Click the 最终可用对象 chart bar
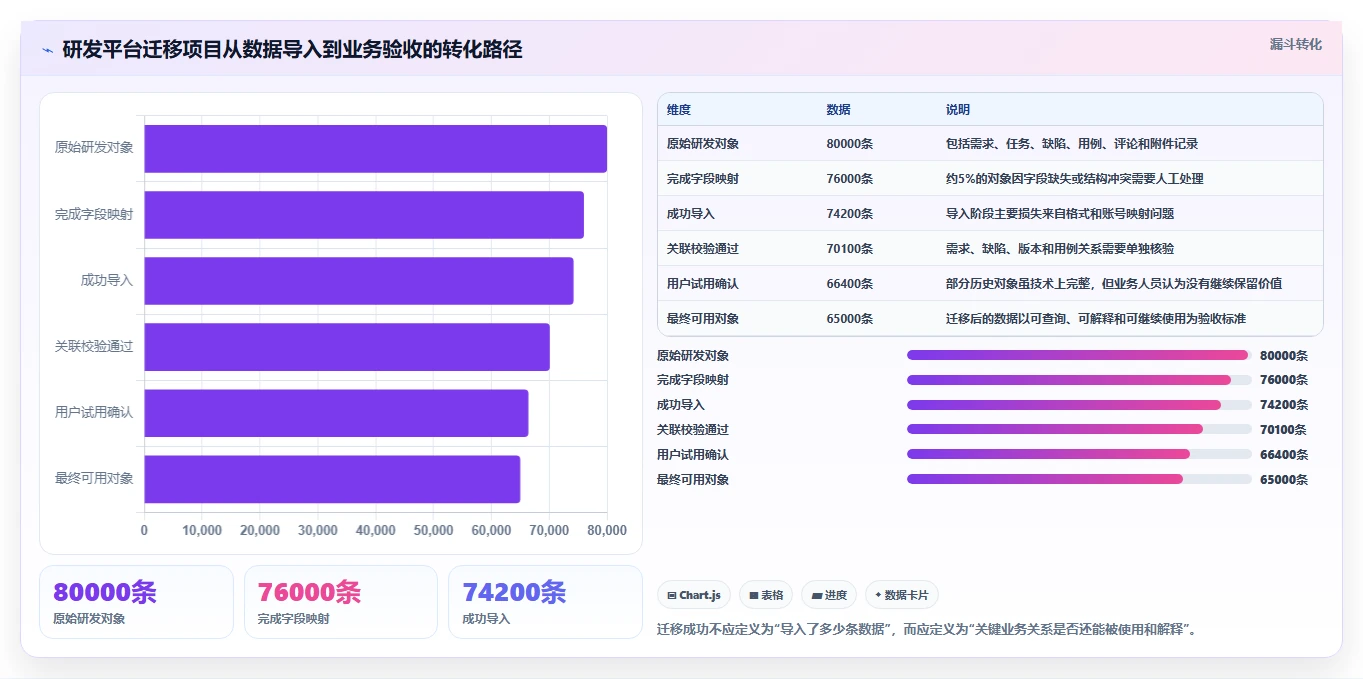Screen dimensions: 1363x679 (332, 478)
